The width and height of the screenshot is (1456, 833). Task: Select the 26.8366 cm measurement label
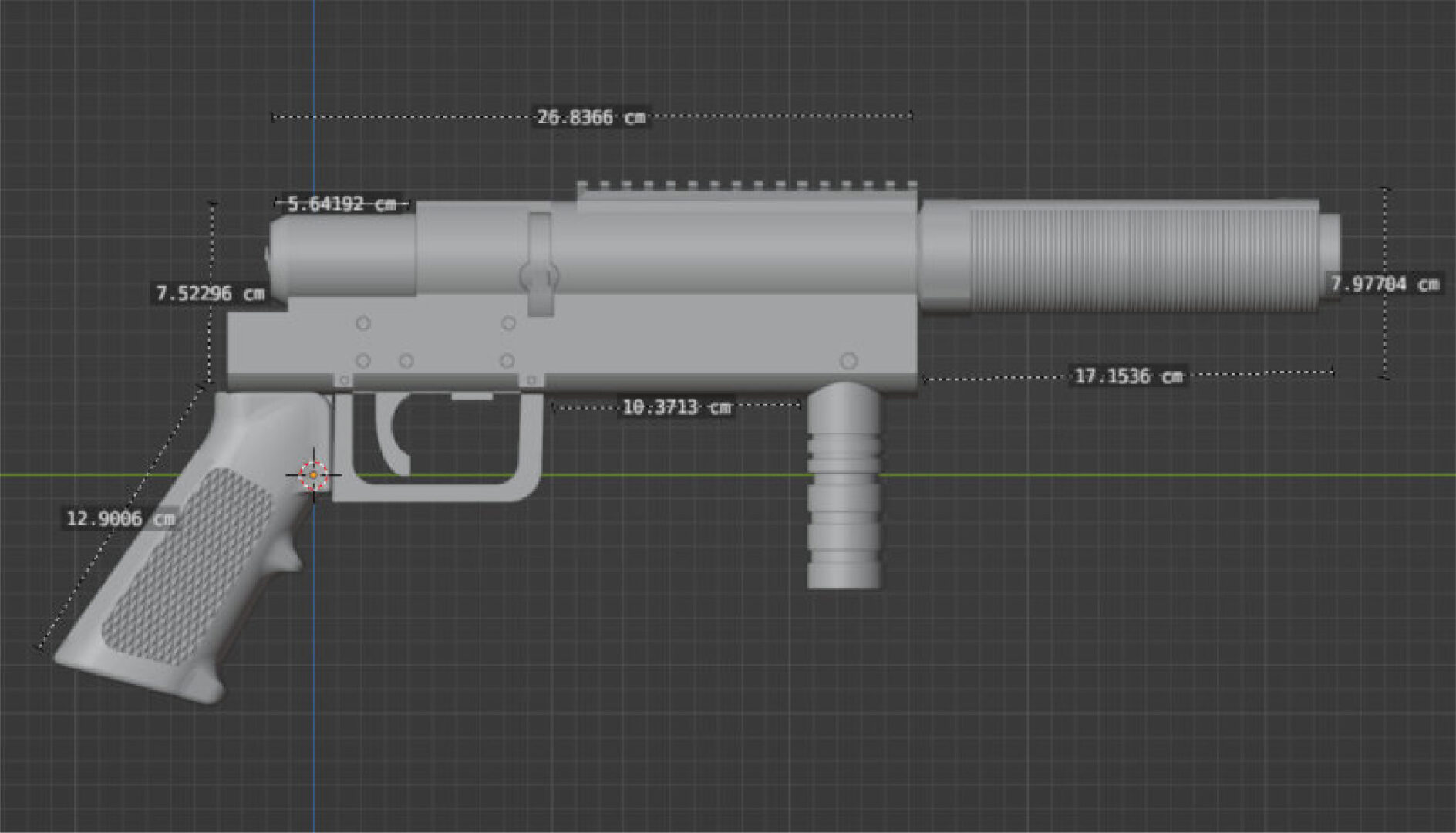[x=591, y=117]
